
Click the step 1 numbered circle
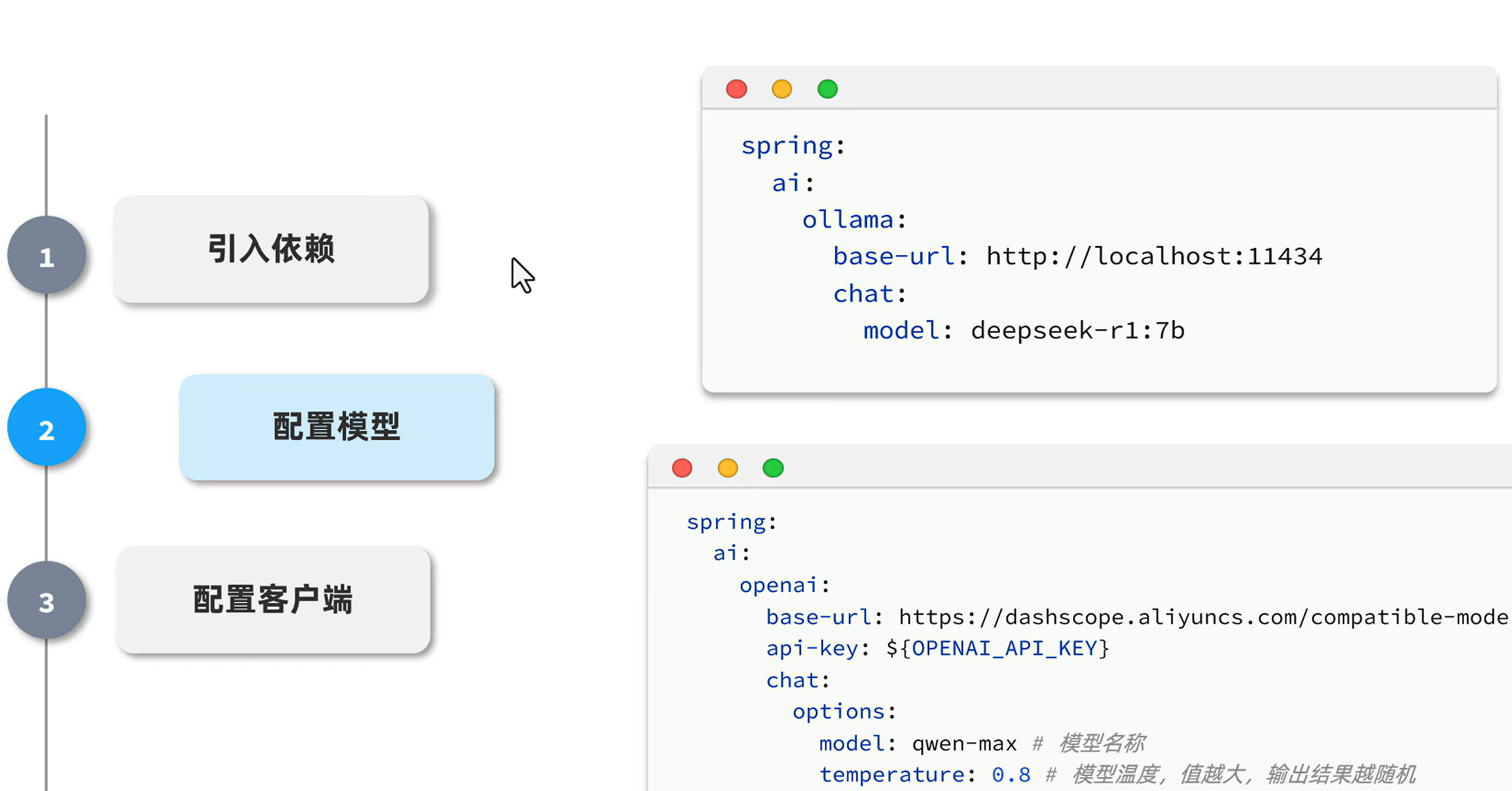[46, 256]
